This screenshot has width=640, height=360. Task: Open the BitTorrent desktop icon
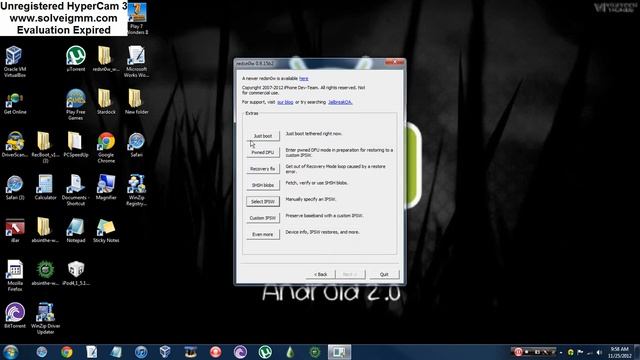point(15,316)
